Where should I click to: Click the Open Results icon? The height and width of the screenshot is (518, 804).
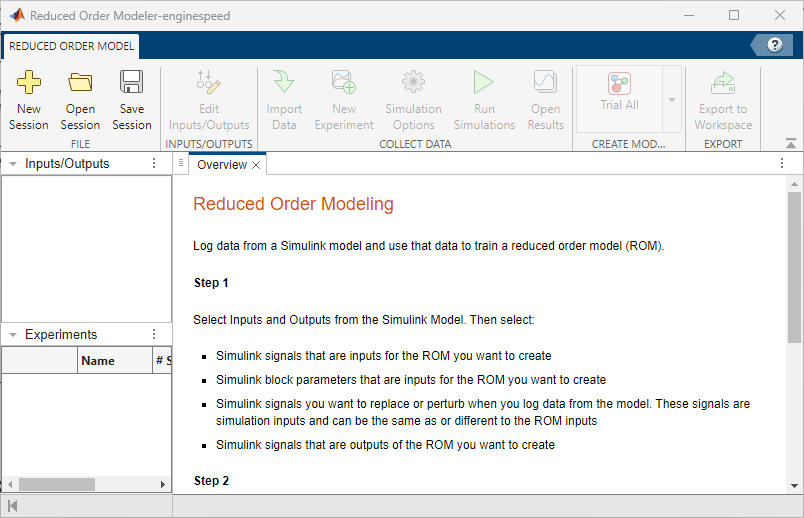point(545,82)
